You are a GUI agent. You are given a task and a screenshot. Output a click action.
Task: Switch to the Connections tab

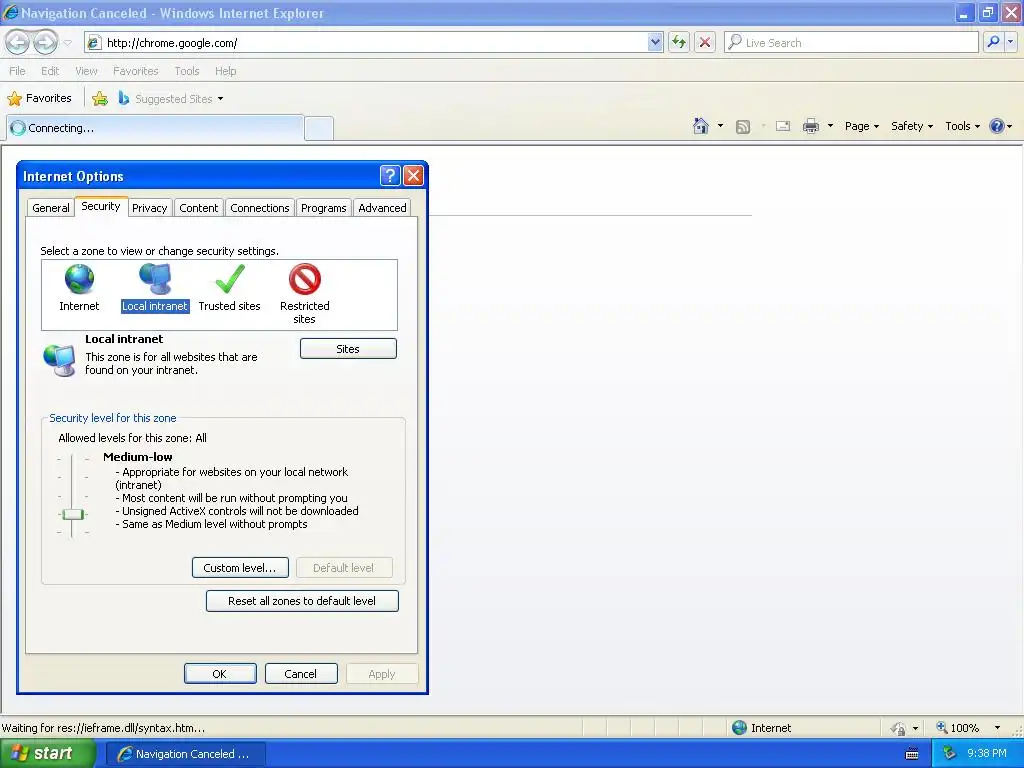pos(259,208)
